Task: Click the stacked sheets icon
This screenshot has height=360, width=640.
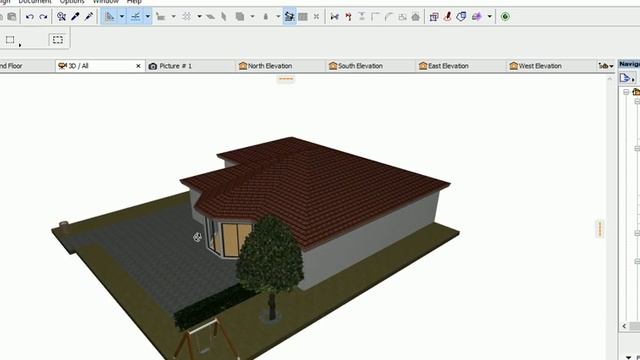Action: coord(240,17)
